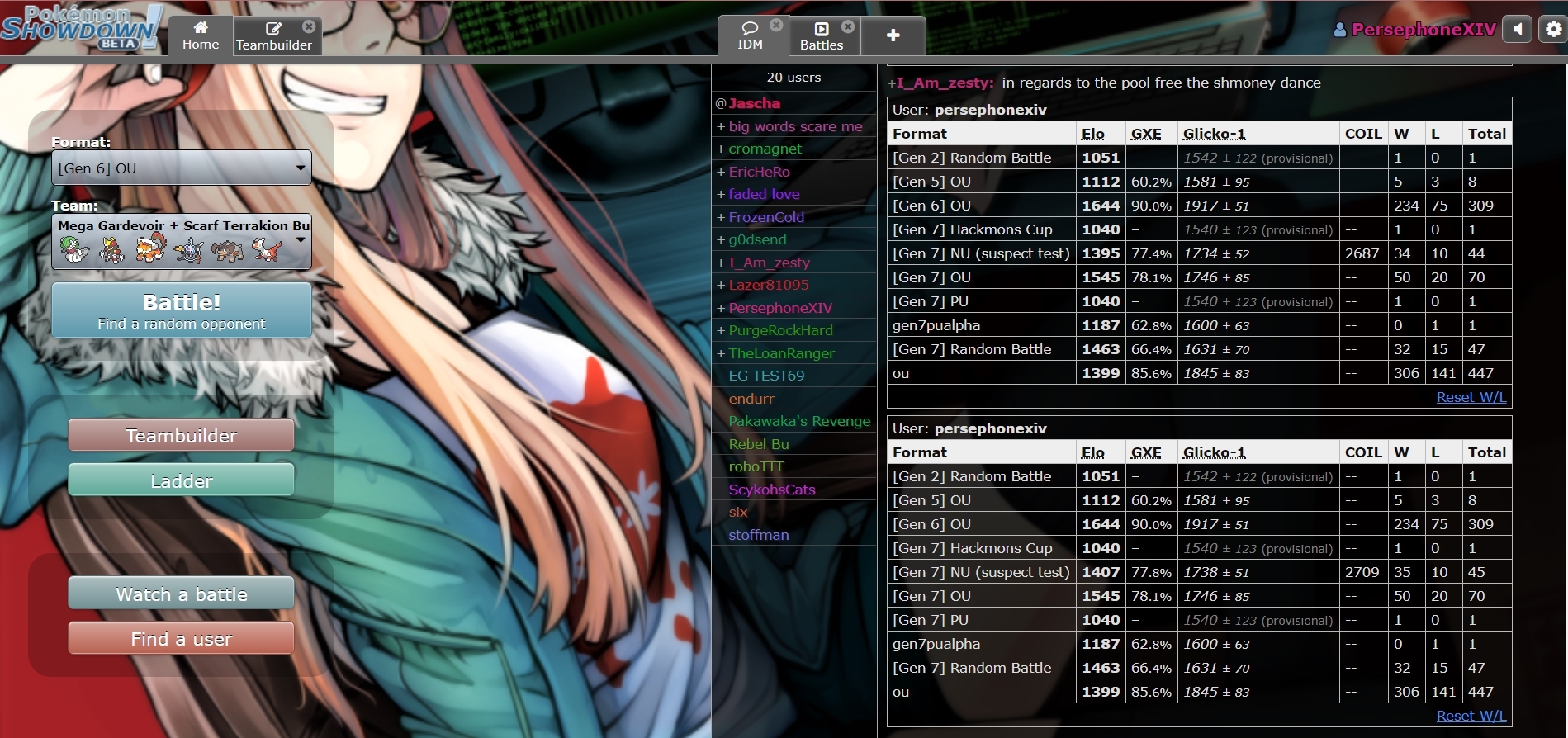Click the fifth Pokémon sprite in team
Viewport: 1568px width, 738px height.
click(227, 249)
